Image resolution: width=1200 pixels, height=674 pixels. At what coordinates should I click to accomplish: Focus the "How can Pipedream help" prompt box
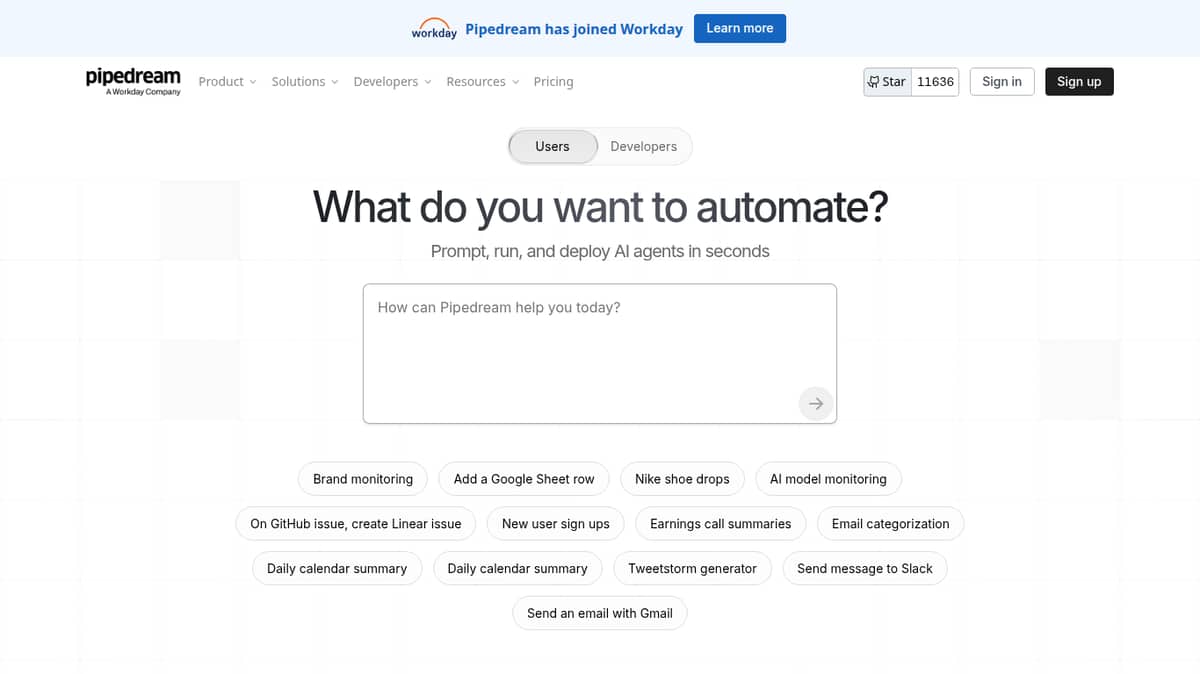pos(600,354)
